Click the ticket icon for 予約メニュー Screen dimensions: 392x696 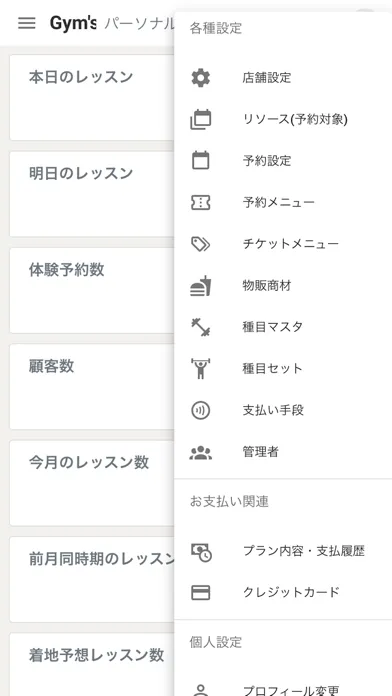201,202
